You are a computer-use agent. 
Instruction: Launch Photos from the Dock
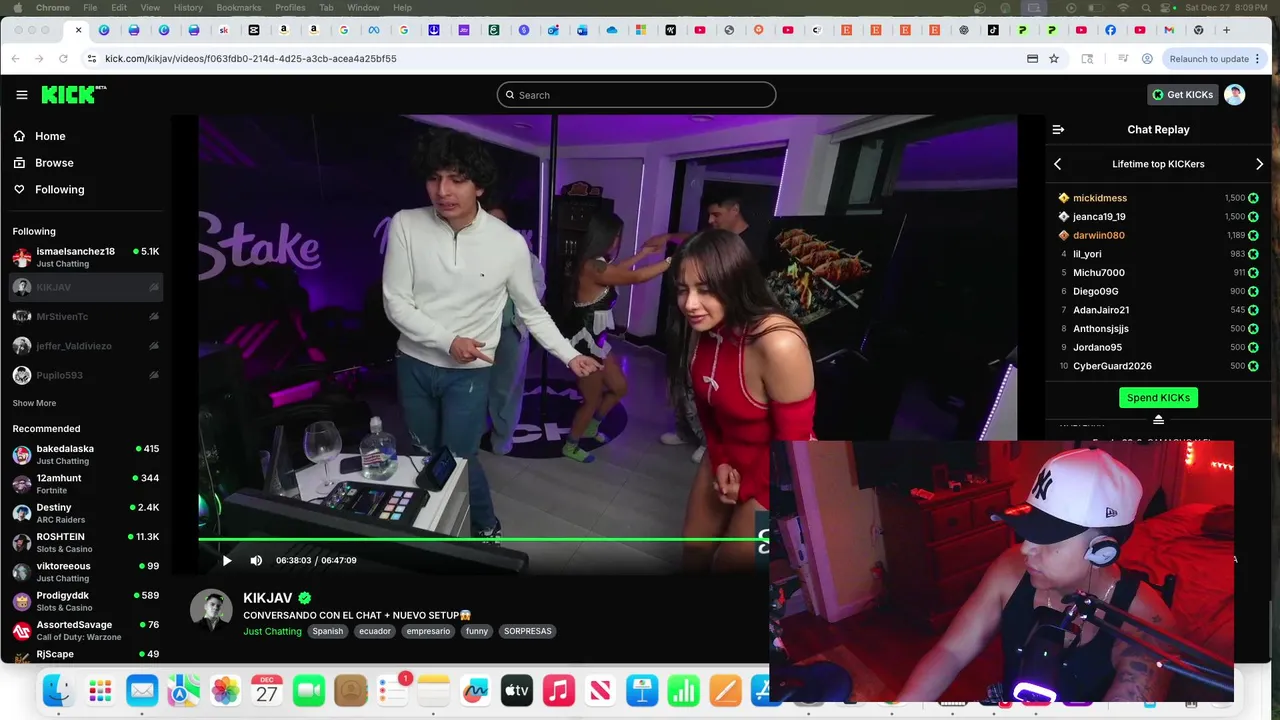[226, 690]
